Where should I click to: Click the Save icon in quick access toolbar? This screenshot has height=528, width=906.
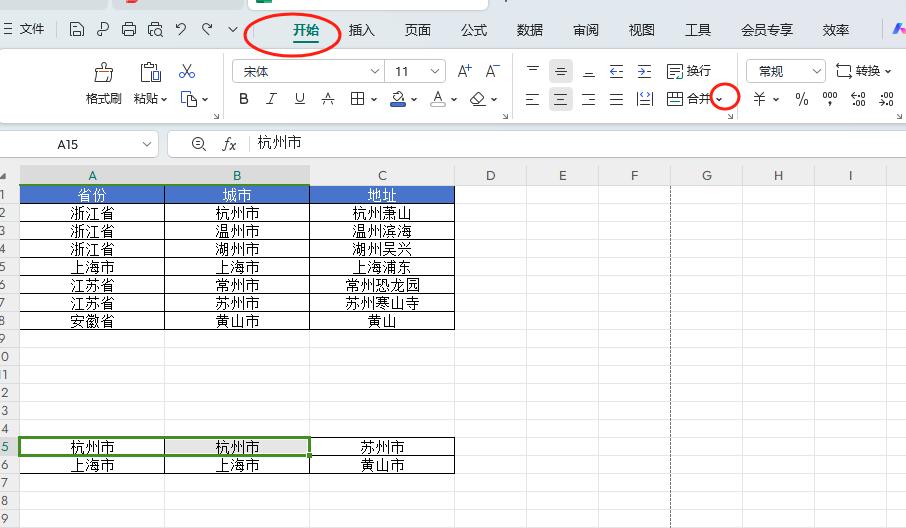coord(76,29)
